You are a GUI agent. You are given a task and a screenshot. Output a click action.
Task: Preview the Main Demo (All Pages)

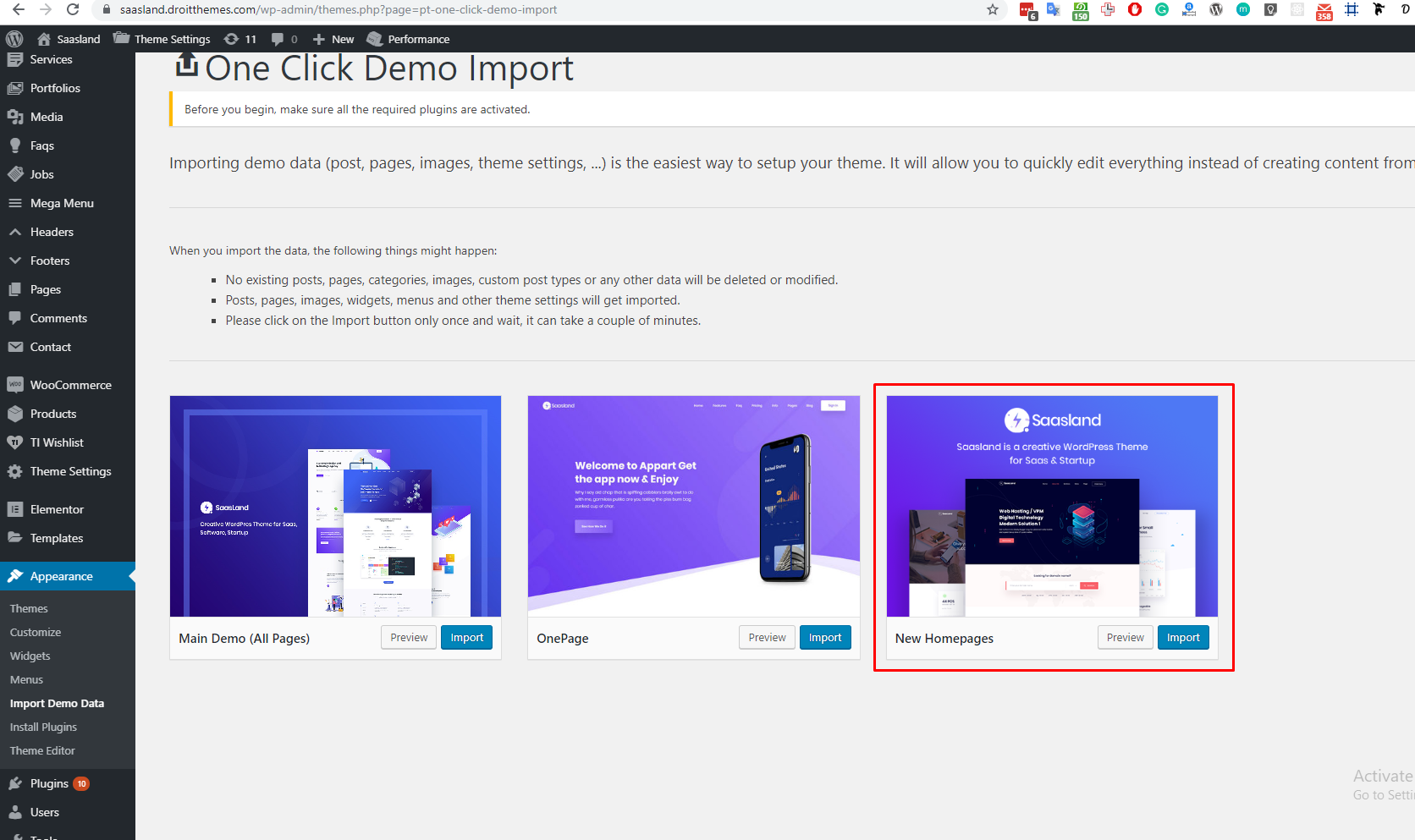409,638
